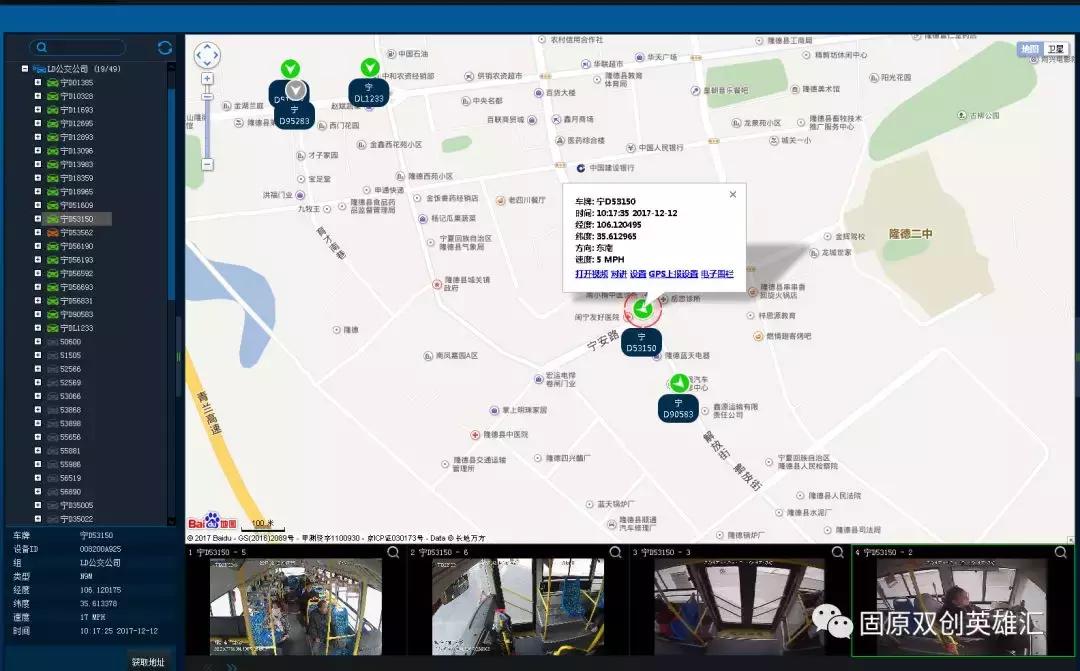The height and width of the screenshot is (671, 1080).
Task: Expand the 宁D01385 vehicle tree node
Action: pos(38,82)
